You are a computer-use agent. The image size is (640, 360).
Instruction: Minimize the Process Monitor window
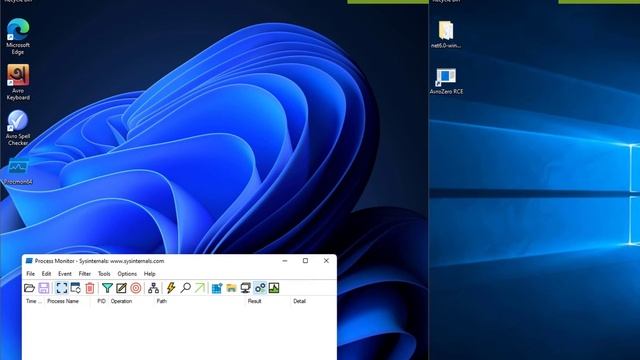[x=285, y=261]
